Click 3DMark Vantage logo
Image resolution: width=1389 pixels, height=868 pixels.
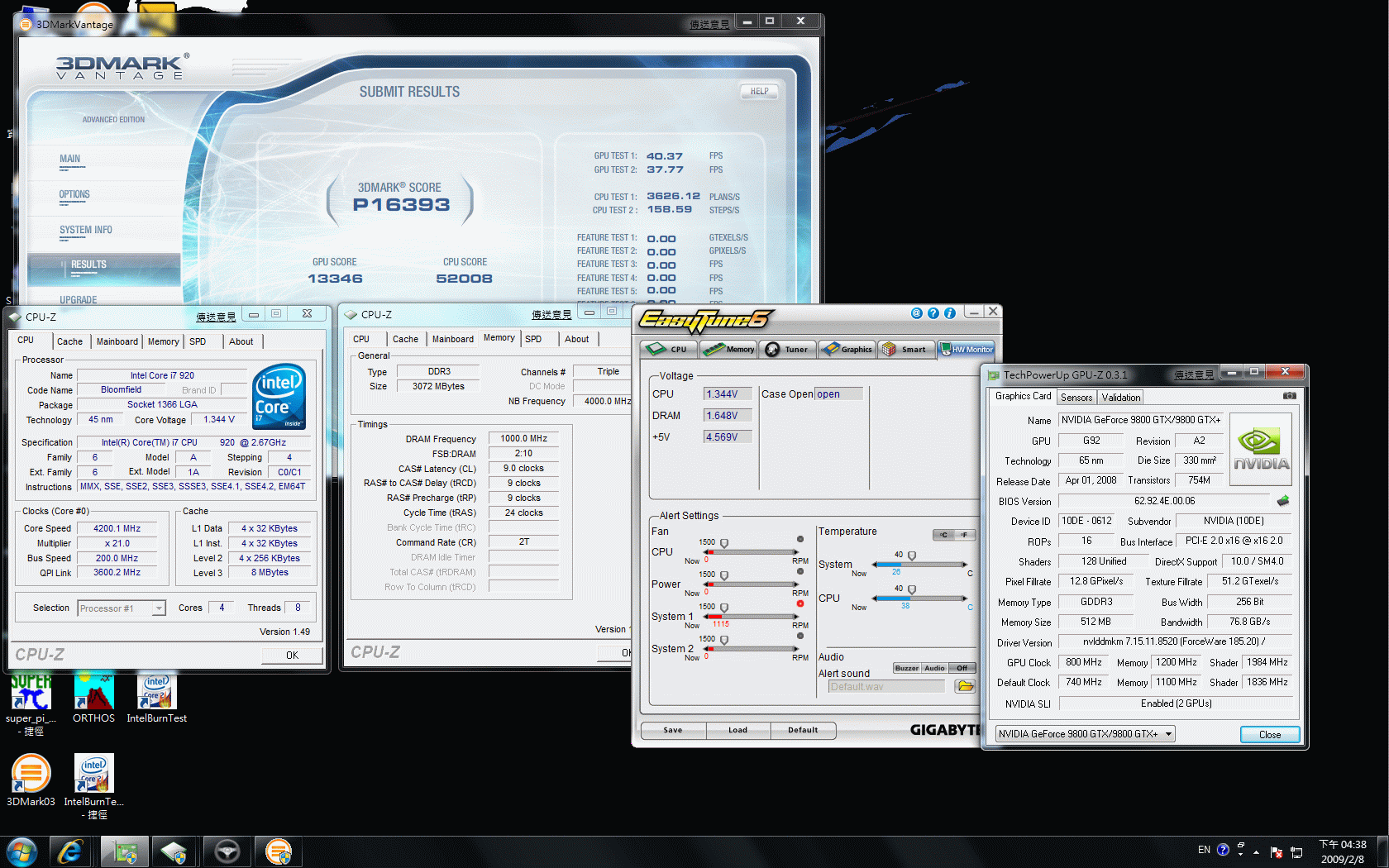[122, 67]
